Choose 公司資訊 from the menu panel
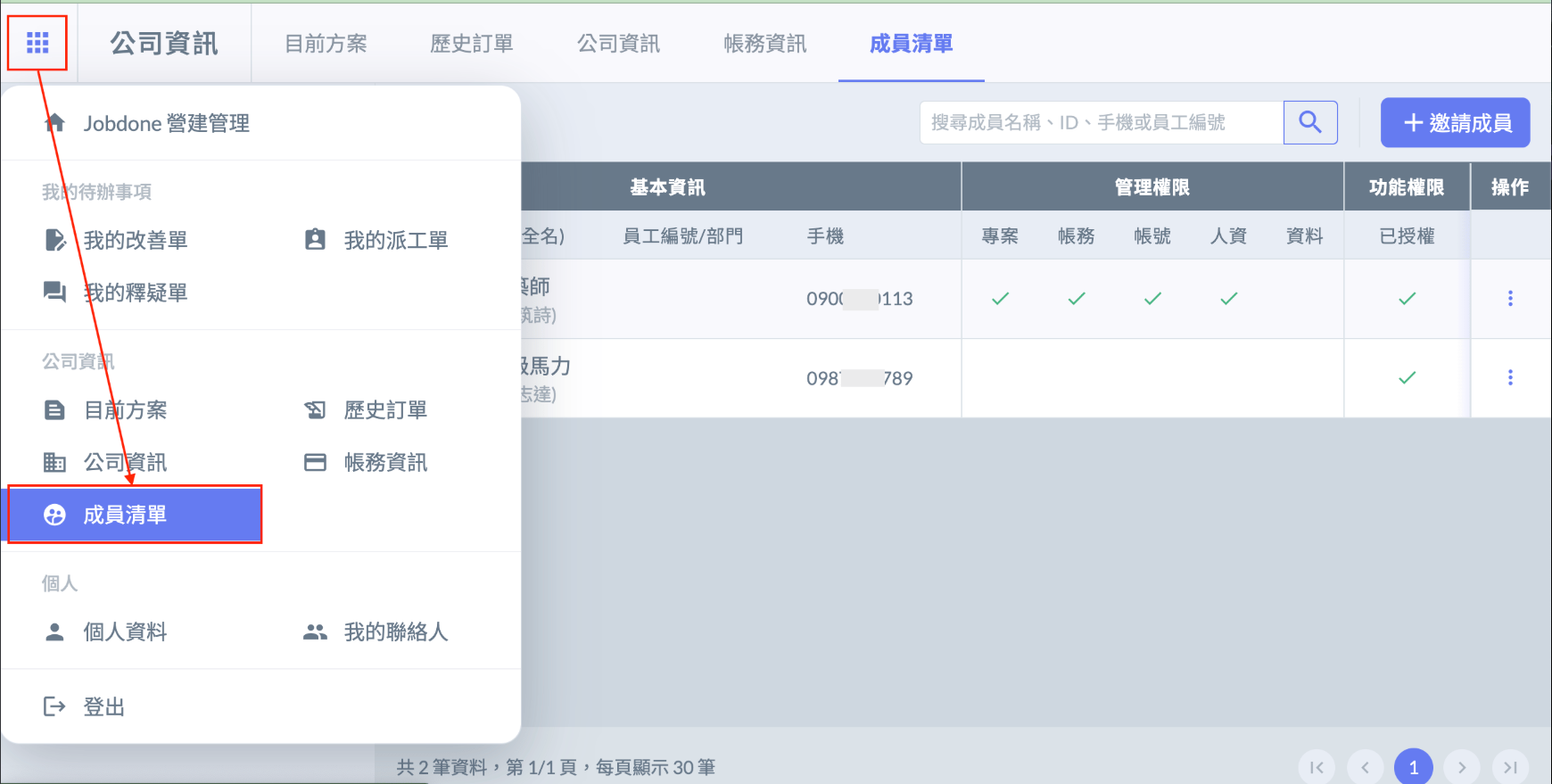The height and width of the screenshot is (784, 1552). point(125,463)
